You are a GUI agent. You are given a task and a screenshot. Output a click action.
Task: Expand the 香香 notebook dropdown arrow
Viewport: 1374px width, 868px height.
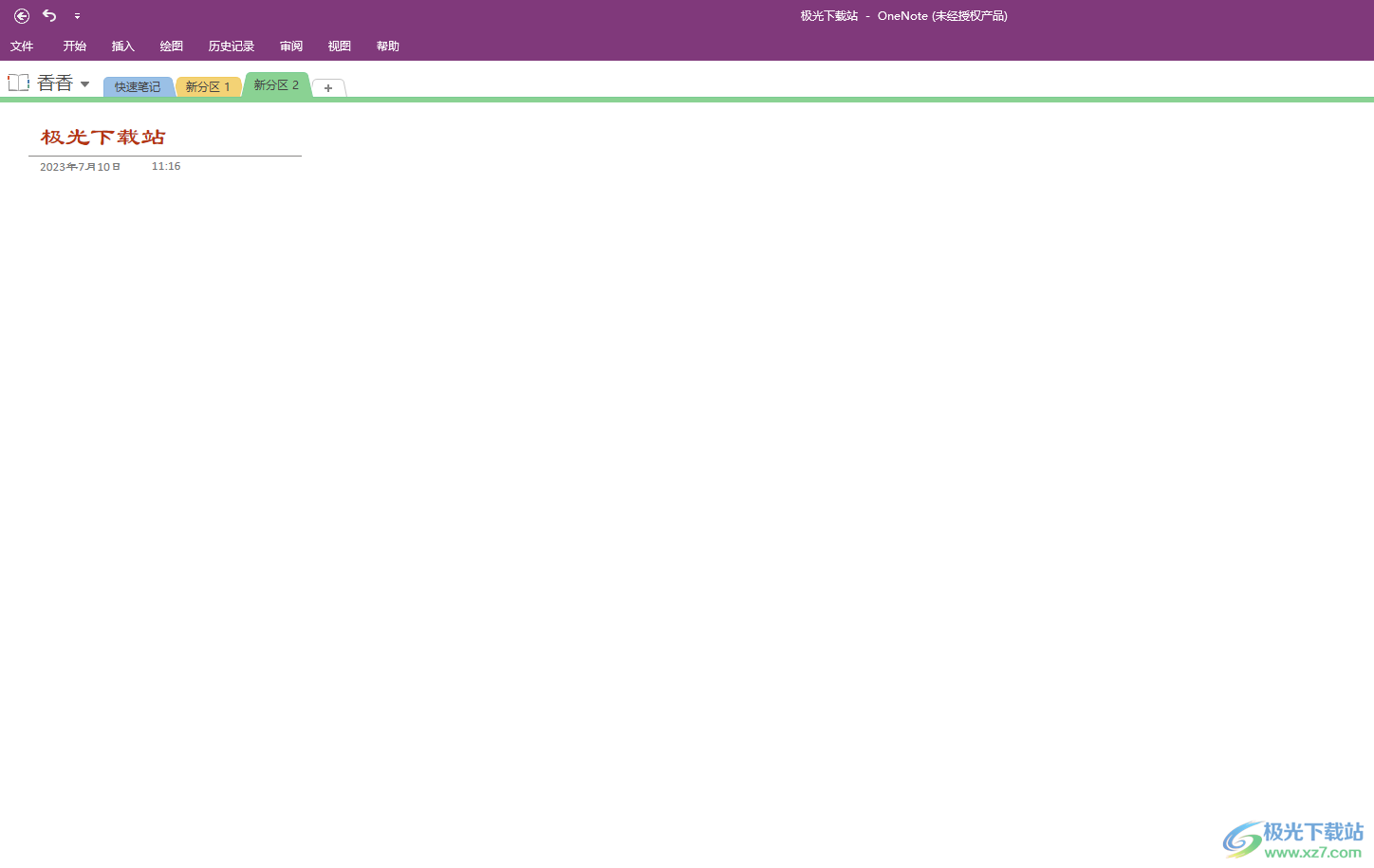tap(84, 84)
